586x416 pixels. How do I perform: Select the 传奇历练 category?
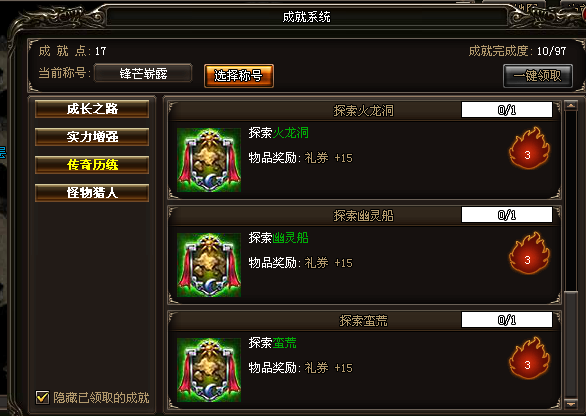(x=92, y=165)
